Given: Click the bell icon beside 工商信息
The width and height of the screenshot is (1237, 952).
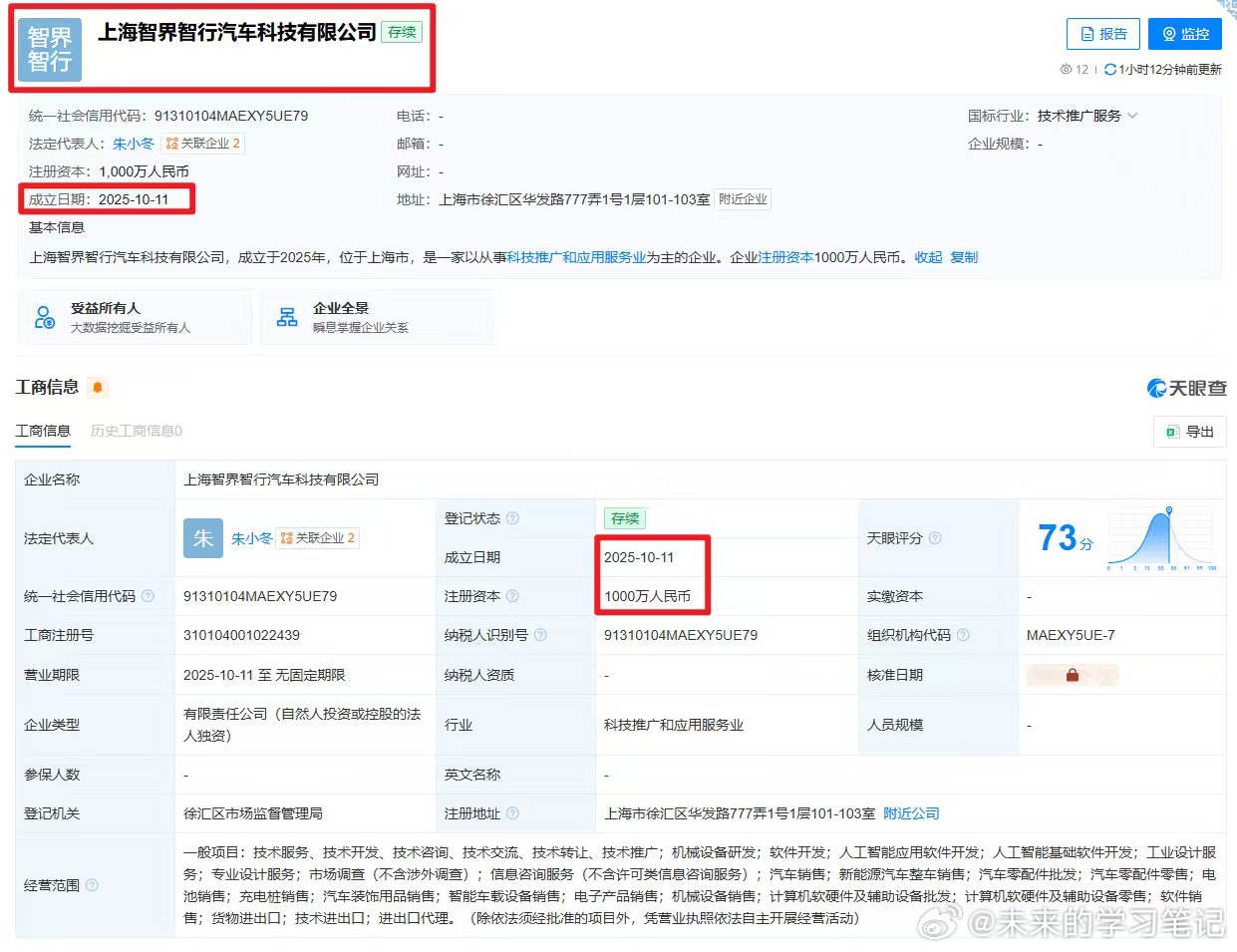Looking at the screenshot, I should click(x=98, y=387).
